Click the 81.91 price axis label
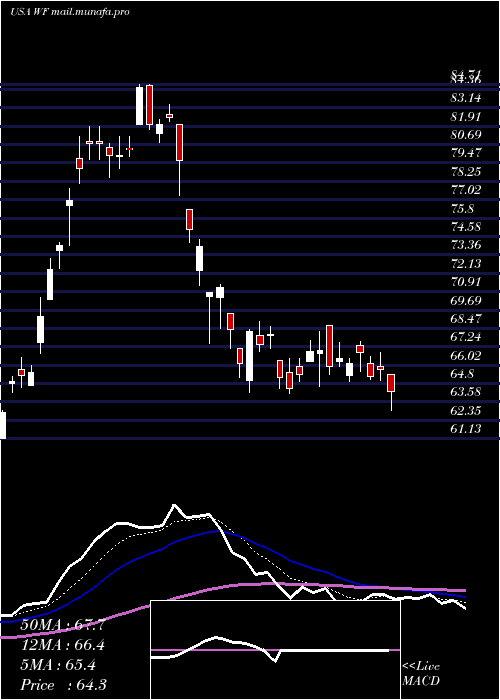Image resolution: width=500 pixels, height=700 pixels. [466, 117]
